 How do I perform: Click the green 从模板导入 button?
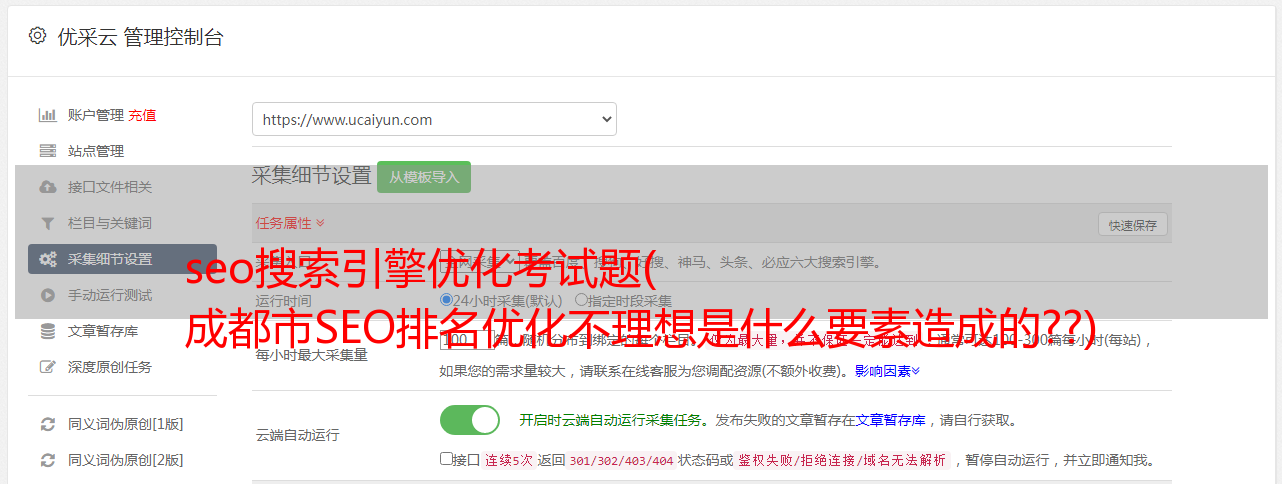click(424, 177)
